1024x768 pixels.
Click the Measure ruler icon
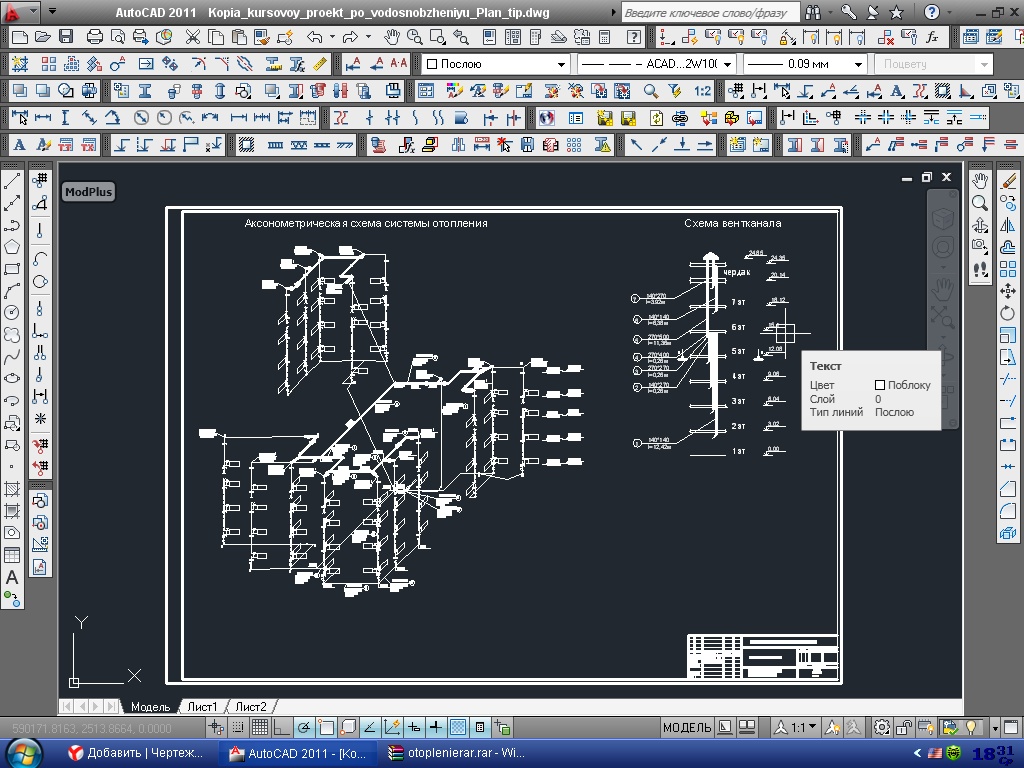[319, 64]
